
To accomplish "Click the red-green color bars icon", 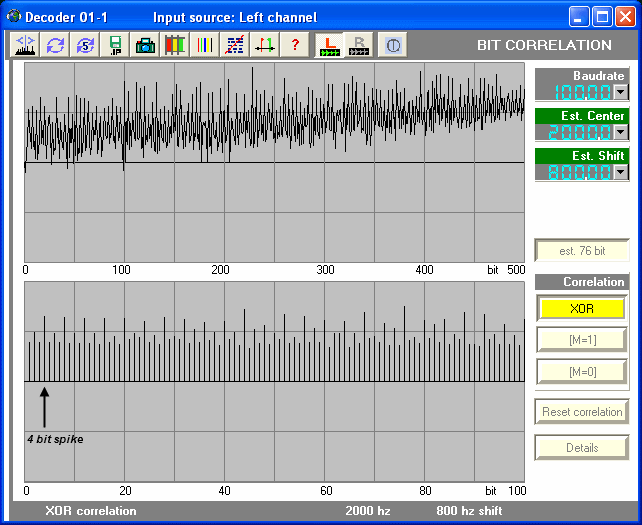I will (x=175, y=45).
